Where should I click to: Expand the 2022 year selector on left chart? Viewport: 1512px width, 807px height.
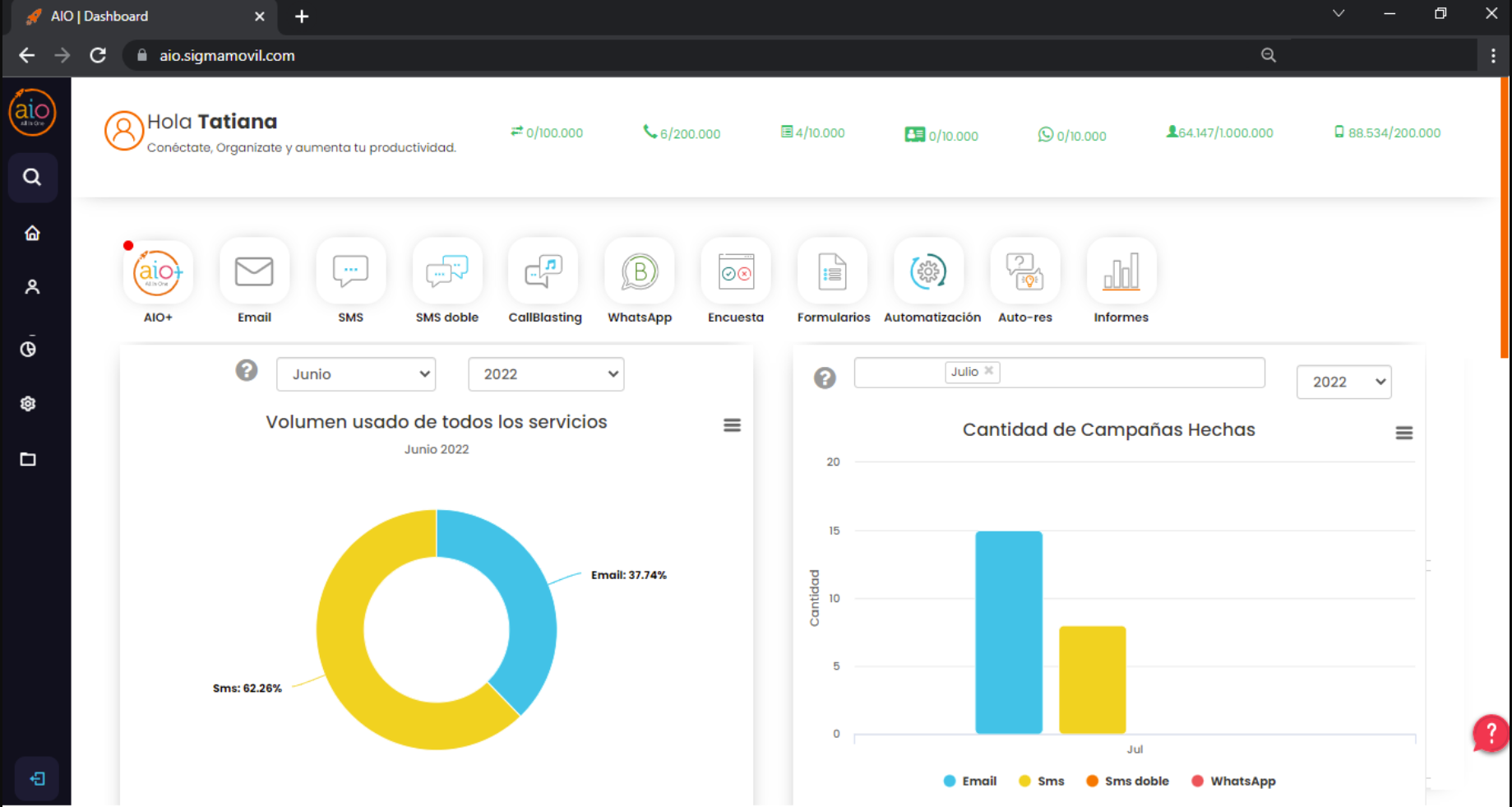[545, 374]
